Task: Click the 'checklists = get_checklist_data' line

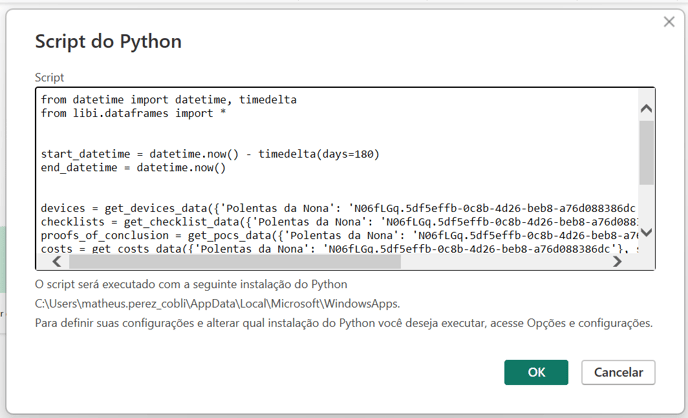Action: click(x=339, y=222)
